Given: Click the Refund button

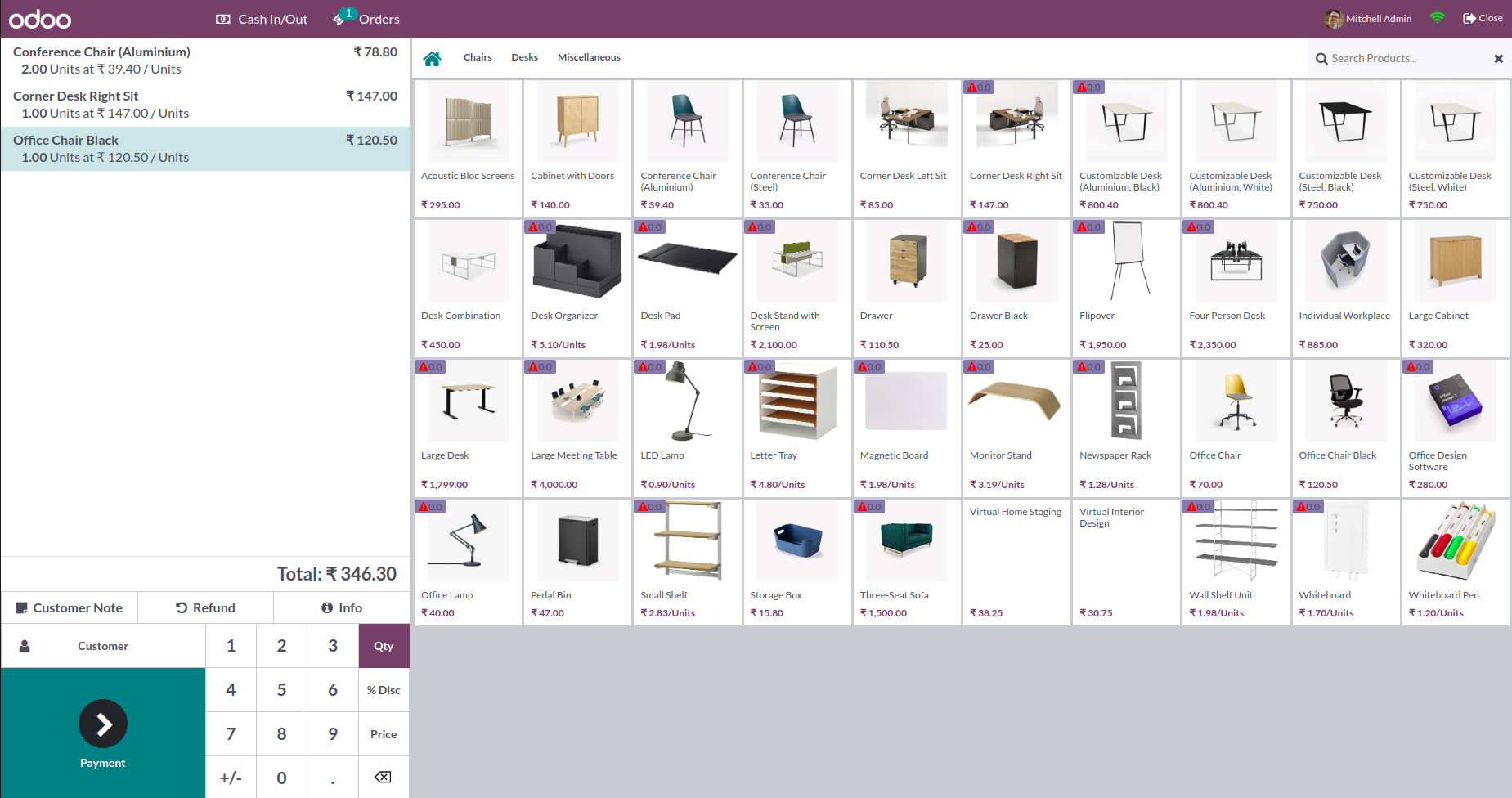Looking at the screenshot, I should [x=205, y=607].
